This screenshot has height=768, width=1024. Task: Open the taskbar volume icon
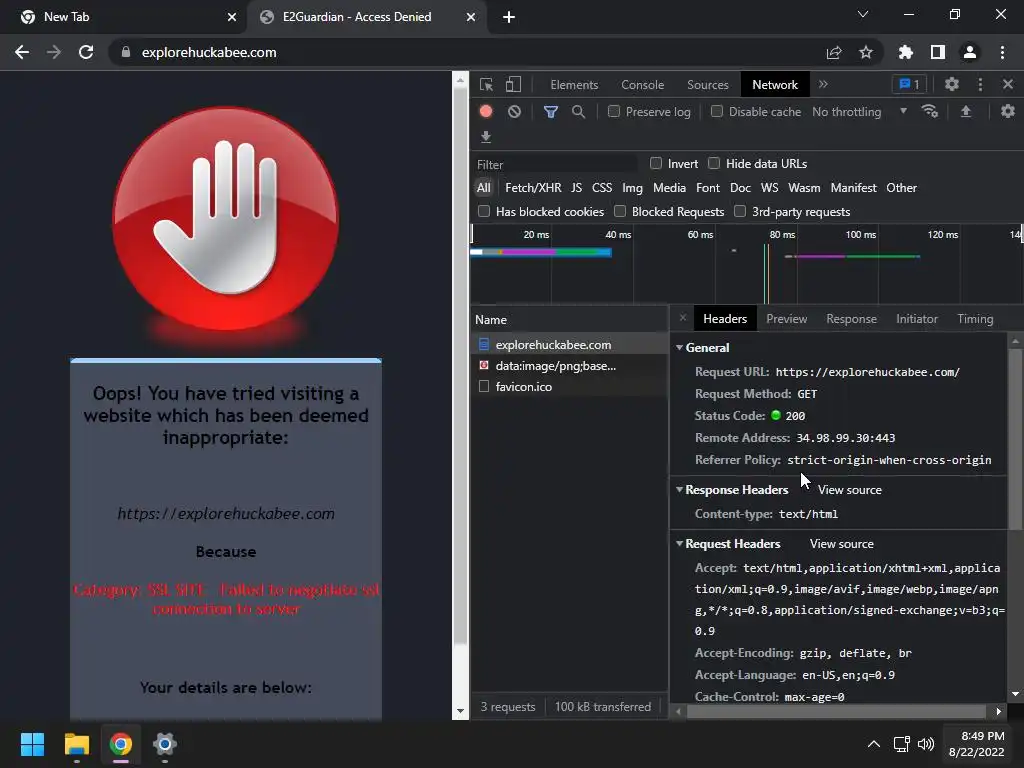925,744
